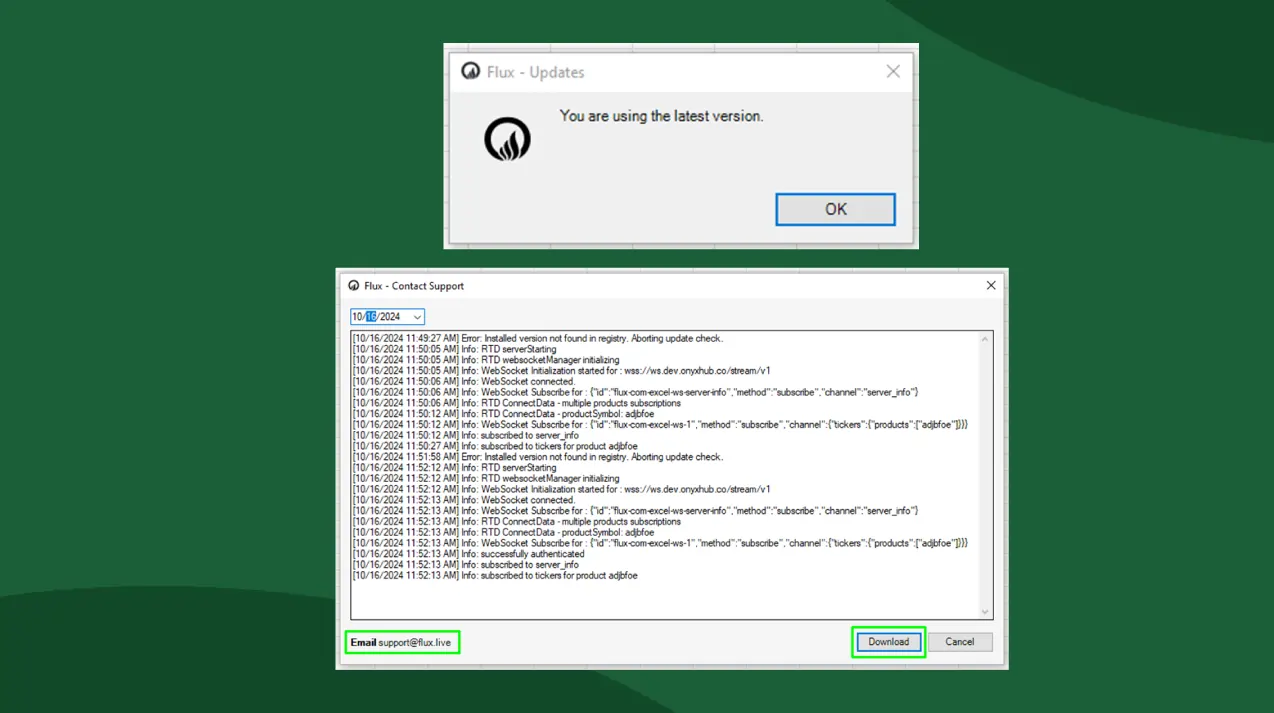Click OK in the Flux Updates dialog
The height and width of the screenshot is (713, 1274).
click(835, 209)
